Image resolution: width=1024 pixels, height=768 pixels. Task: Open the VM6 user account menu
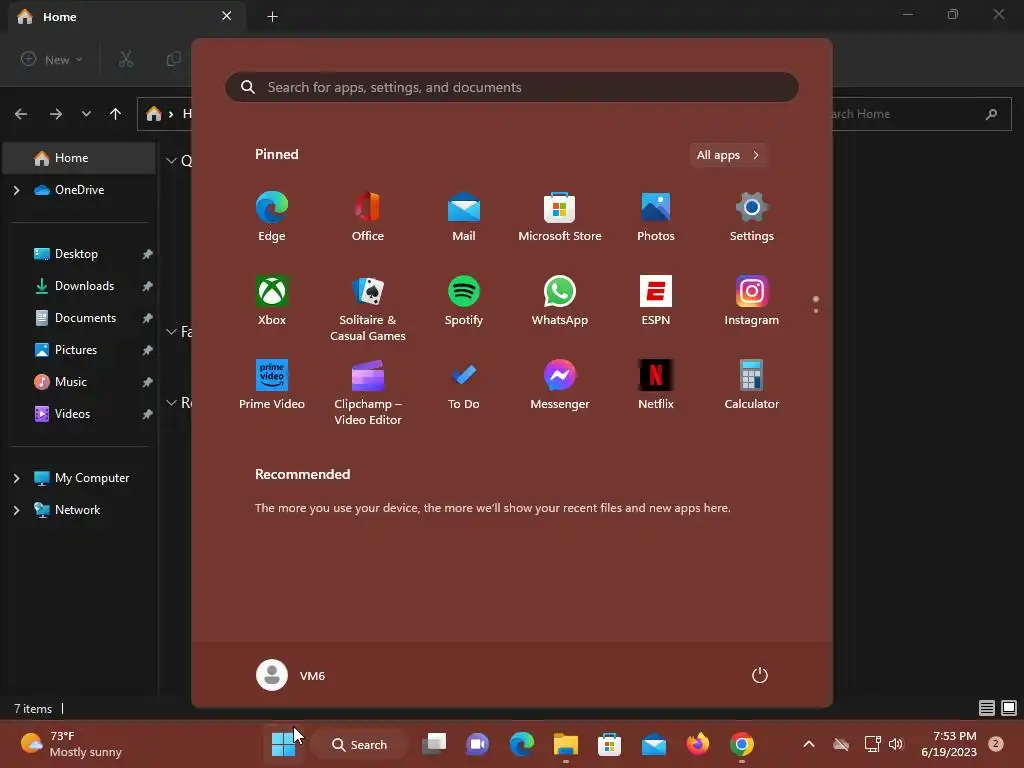[x=291, y=675]
